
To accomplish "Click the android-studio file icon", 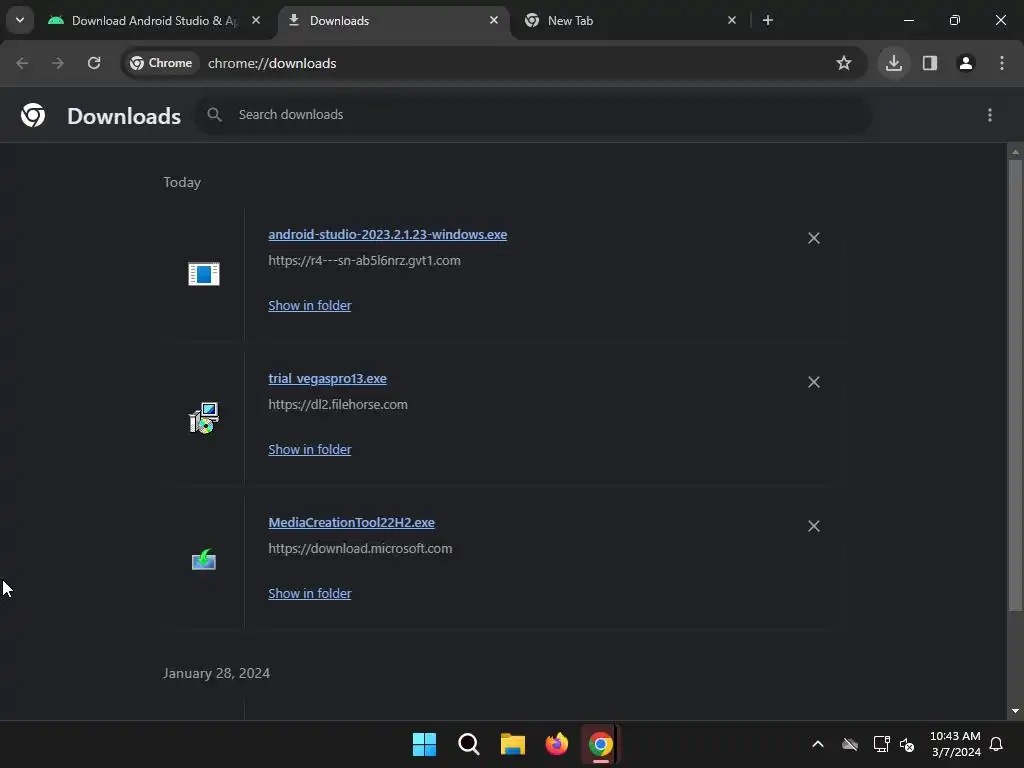I will pos(204,274).
